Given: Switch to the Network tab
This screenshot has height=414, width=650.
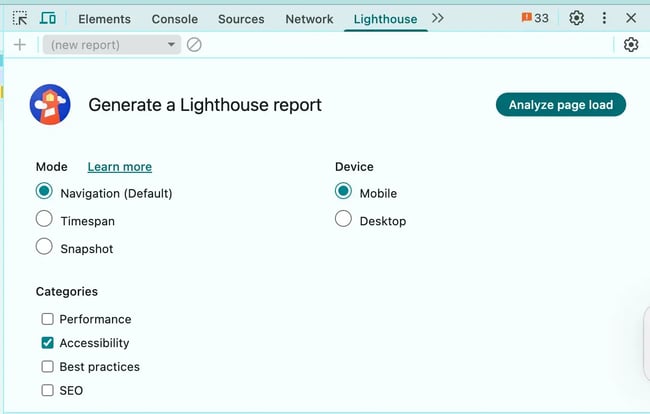Looking at the screenshot, I should (309, 19).
